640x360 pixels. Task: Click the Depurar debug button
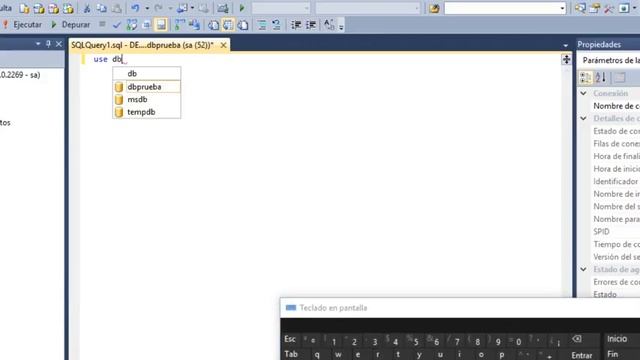tap(71, 25)
